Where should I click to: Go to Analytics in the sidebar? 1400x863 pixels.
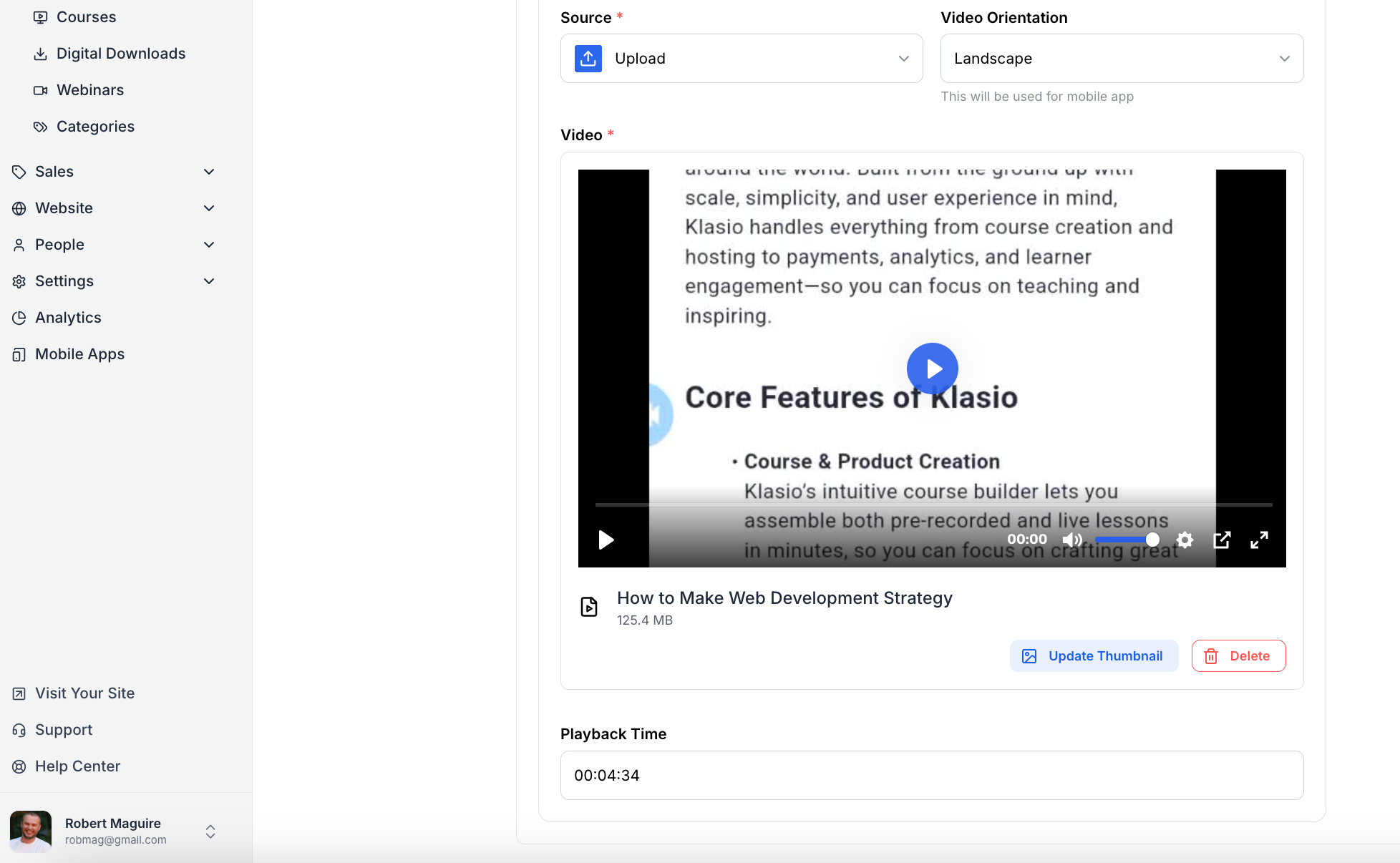[x=68, y=318]
